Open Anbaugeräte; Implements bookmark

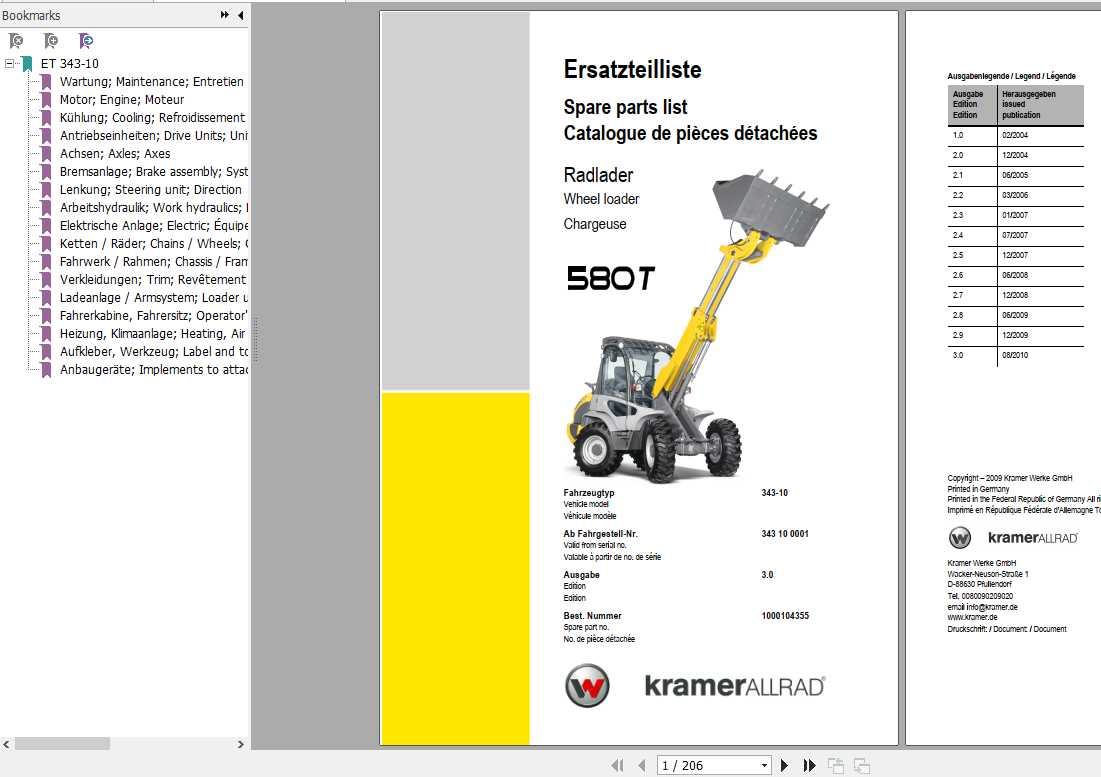click(154, 370)
